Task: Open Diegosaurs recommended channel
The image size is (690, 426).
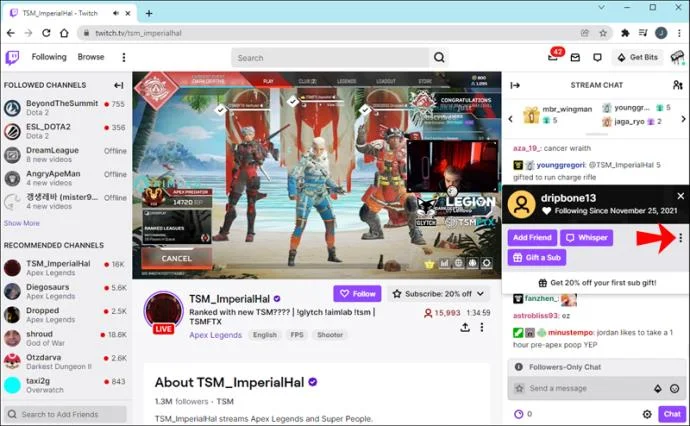Action: pos(65,291)
